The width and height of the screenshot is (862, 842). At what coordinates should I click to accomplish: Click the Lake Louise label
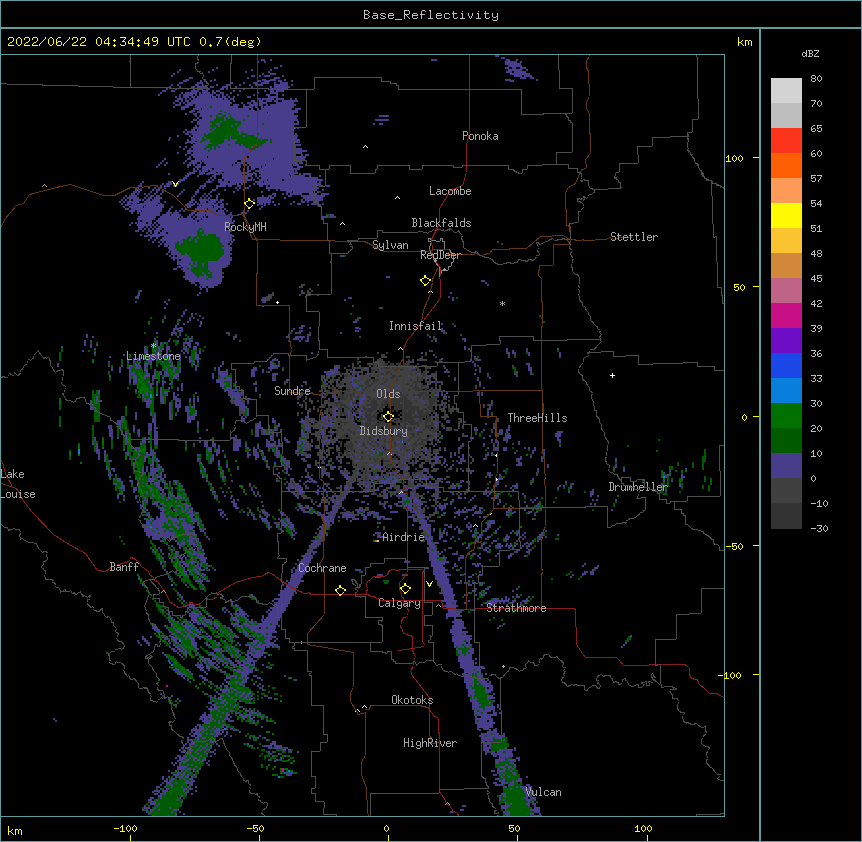18,484
